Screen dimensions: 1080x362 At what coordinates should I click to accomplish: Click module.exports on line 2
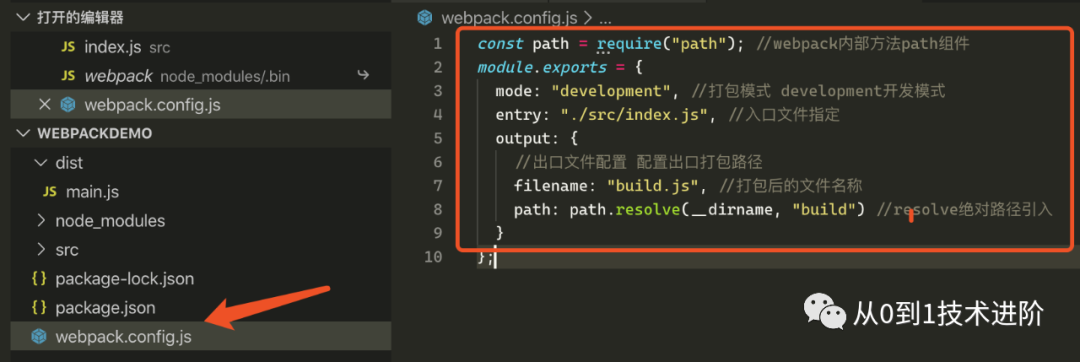[x=543, y=68]
